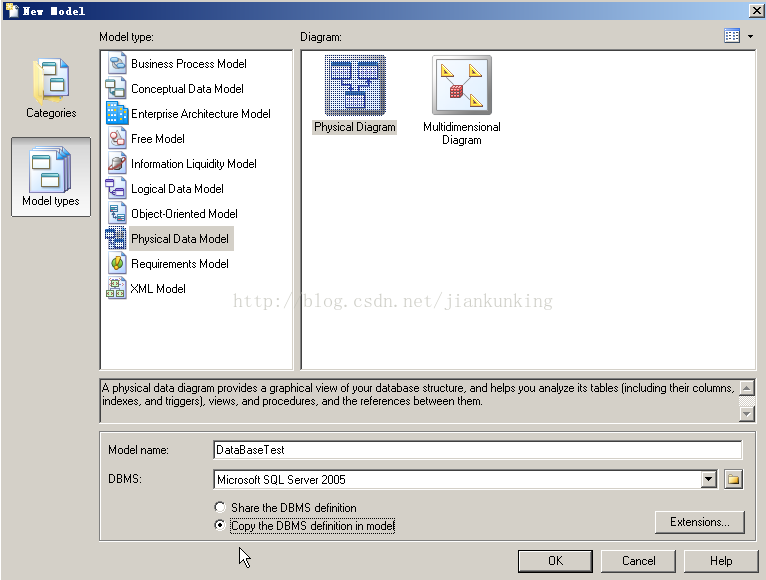This screenshot has height=580, width=766.
Task: Open the DBMS dropdown arrow
Action: click(x=708, y=479)
